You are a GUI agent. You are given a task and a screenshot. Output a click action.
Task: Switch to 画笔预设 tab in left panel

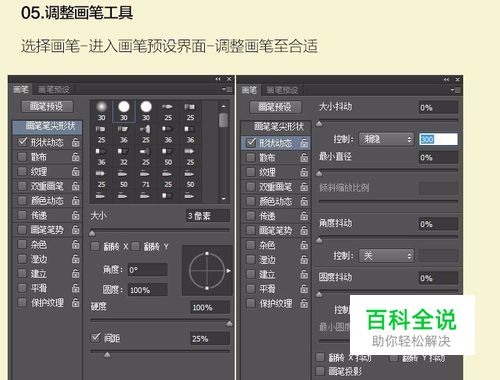[x=54, y=90]
